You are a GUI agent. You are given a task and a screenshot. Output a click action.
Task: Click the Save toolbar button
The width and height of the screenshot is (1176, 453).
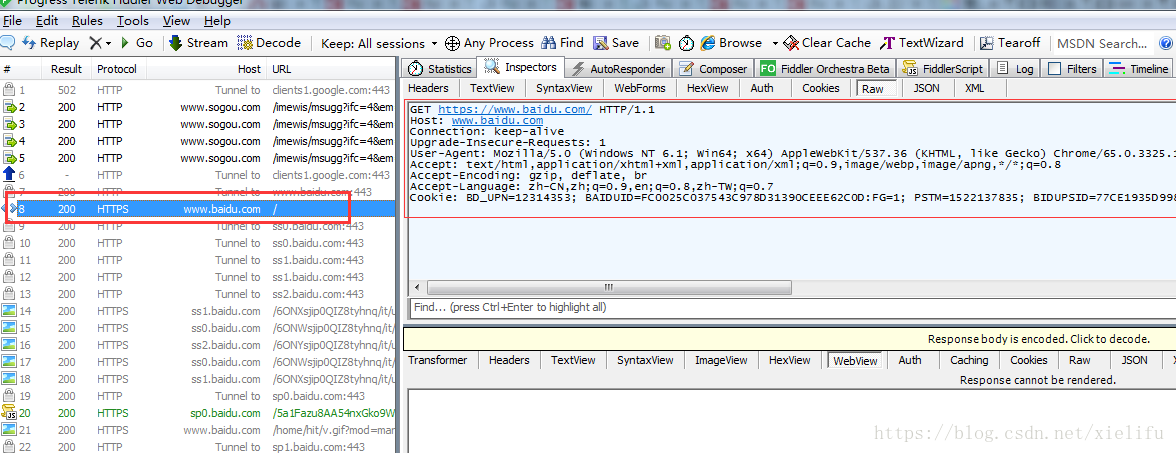click(x=616, y=43)
